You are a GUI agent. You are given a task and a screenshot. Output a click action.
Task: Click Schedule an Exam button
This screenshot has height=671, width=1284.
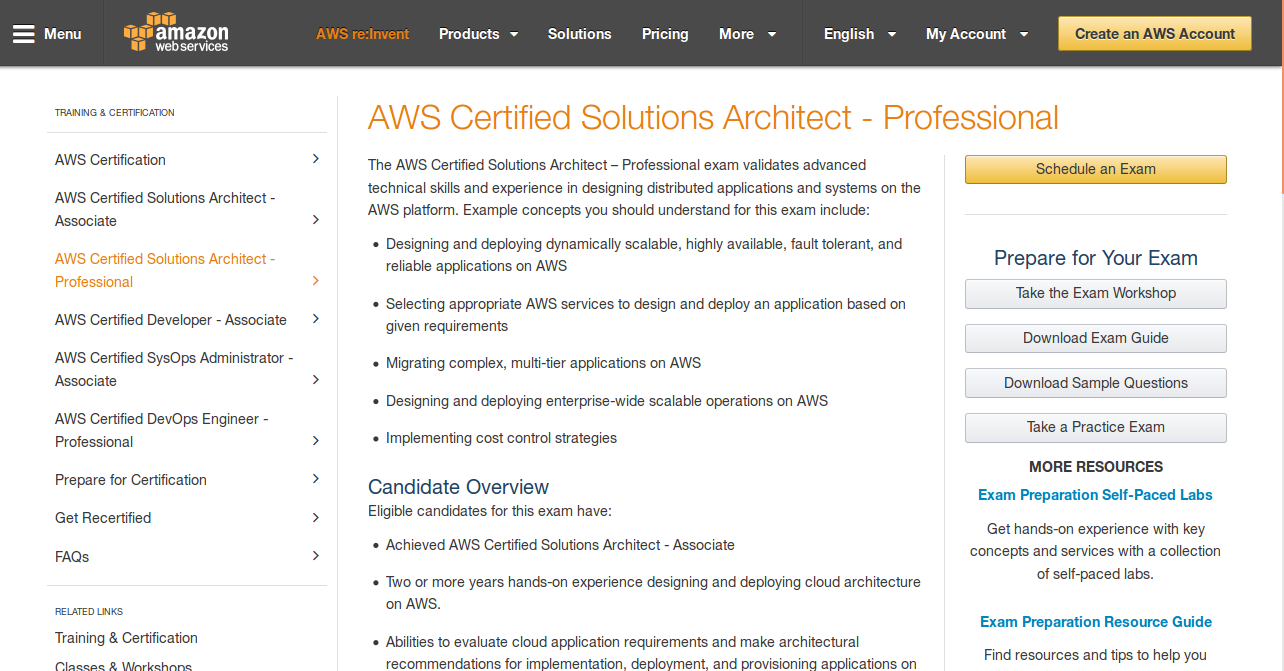tap(1096, 169)
